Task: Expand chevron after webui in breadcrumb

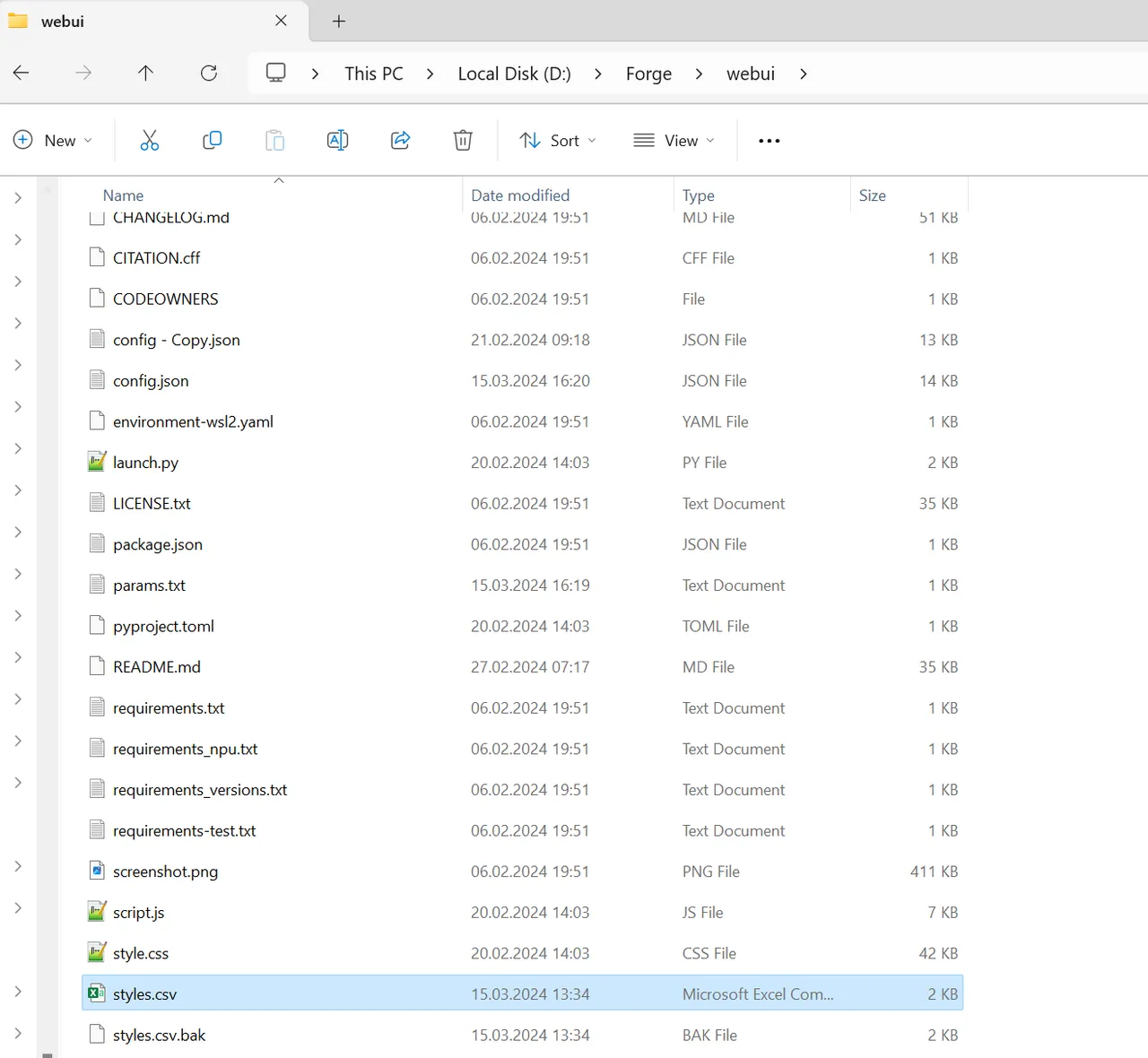Action: (803, 74)
